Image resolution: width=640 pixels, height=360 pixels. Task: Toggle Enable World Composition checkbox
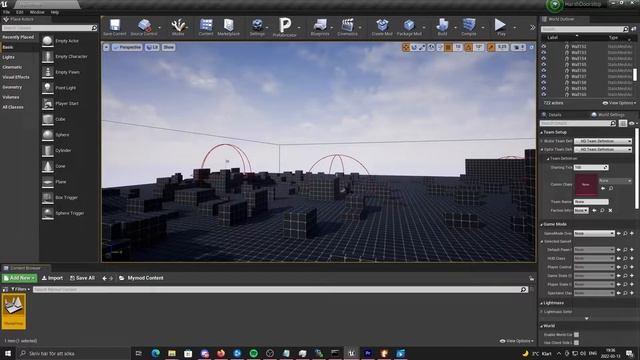(576, 335)
